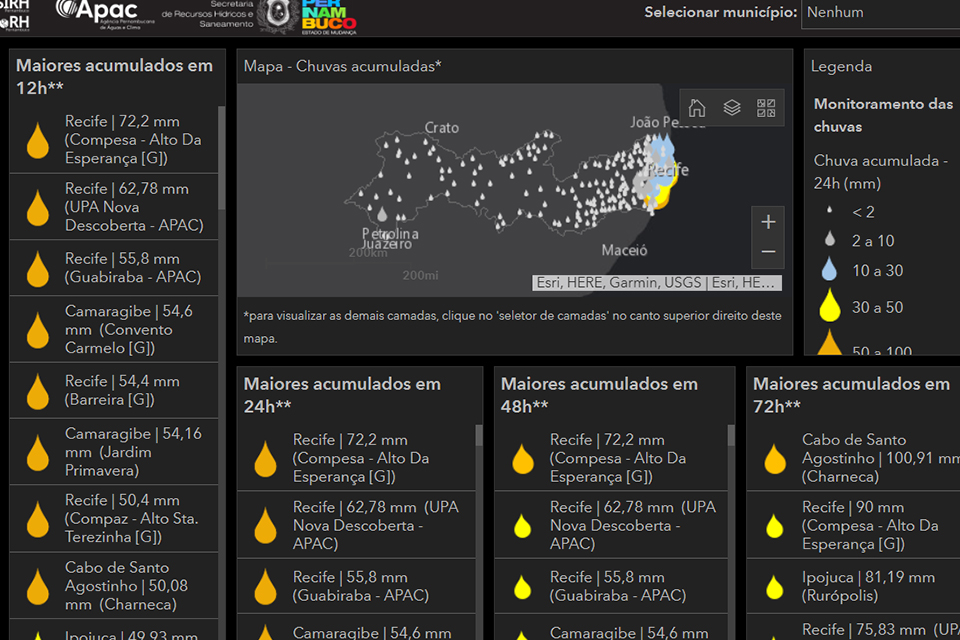Select Recife 62,78 mm UPA Nova Descoberta in 12h list

coord(114,207)
